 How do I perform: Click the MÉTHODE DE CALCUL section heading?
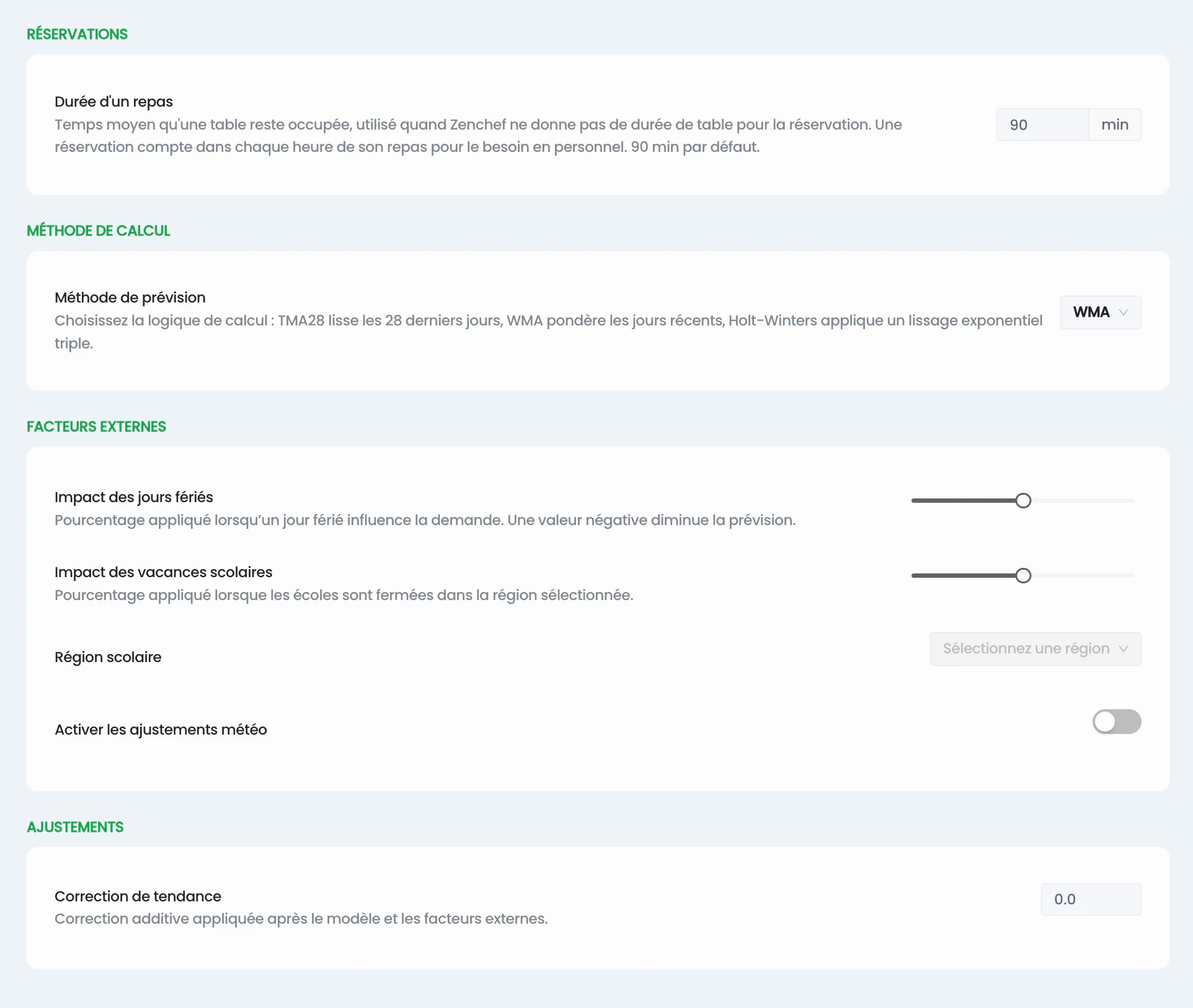[98, 231]
